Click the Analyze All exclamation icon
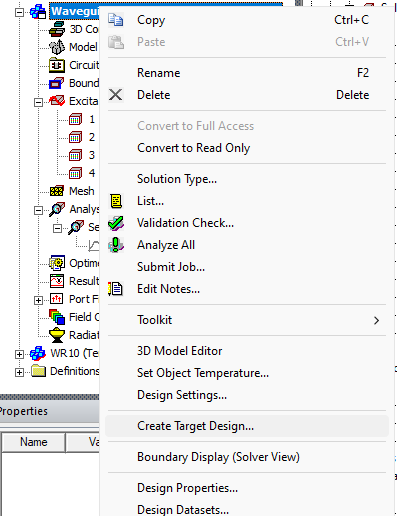Screen dimensions: 397x516 116,245
